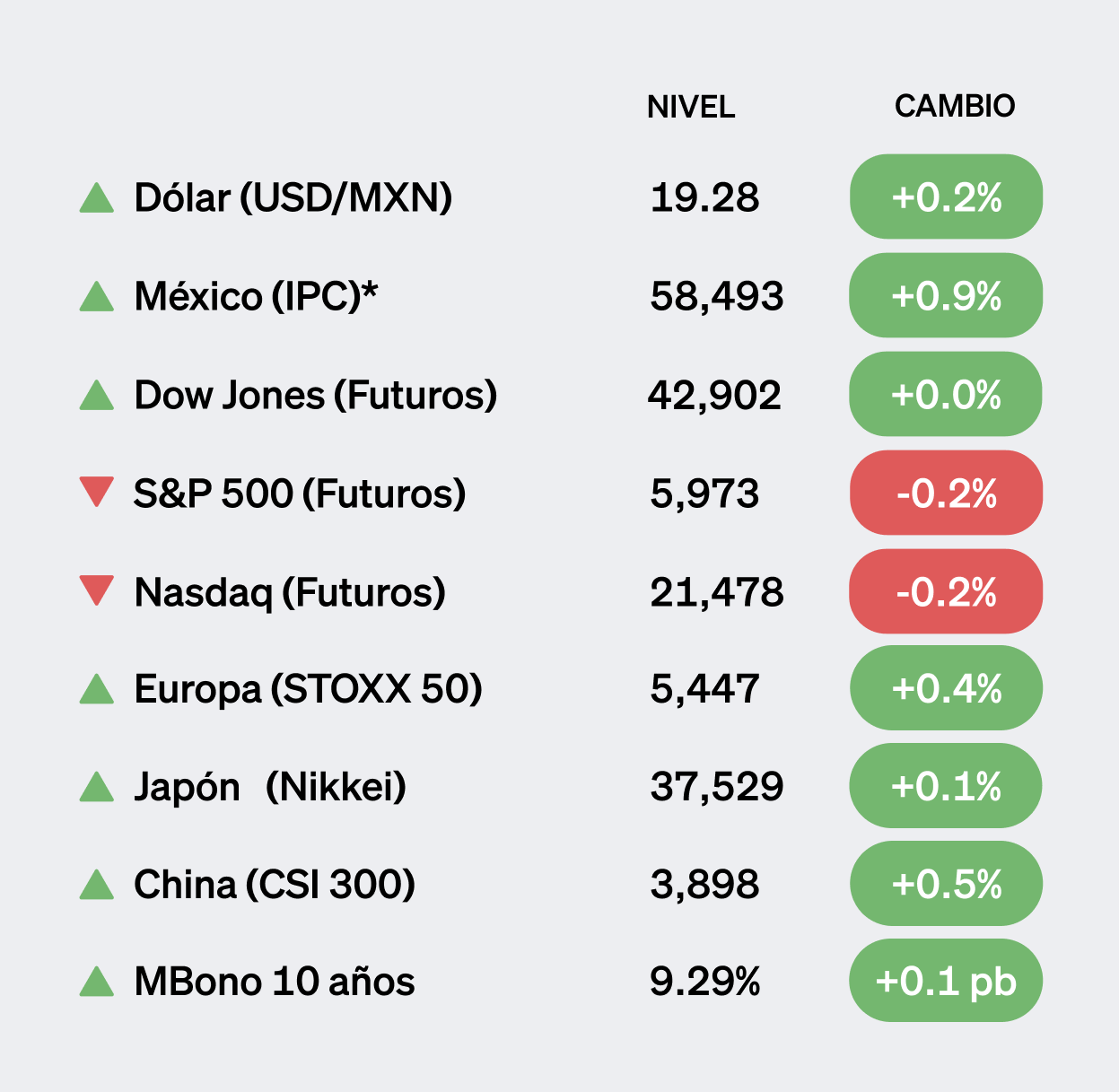Screen dimensions: 1119x1092
Task: Click the green up arrow beside Europa (STOXX 50)
Action: pyautogui.click(x=97, y=691)
